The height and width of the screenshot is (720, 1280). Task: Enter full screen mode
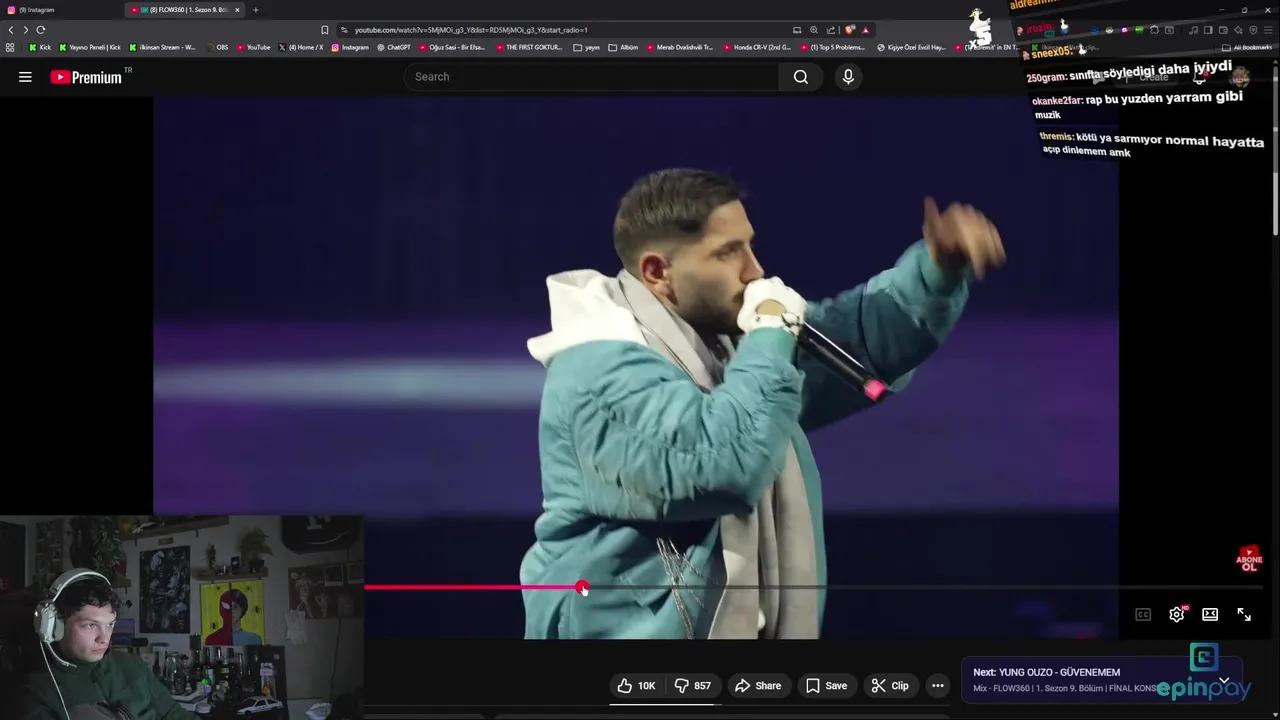1244,614
